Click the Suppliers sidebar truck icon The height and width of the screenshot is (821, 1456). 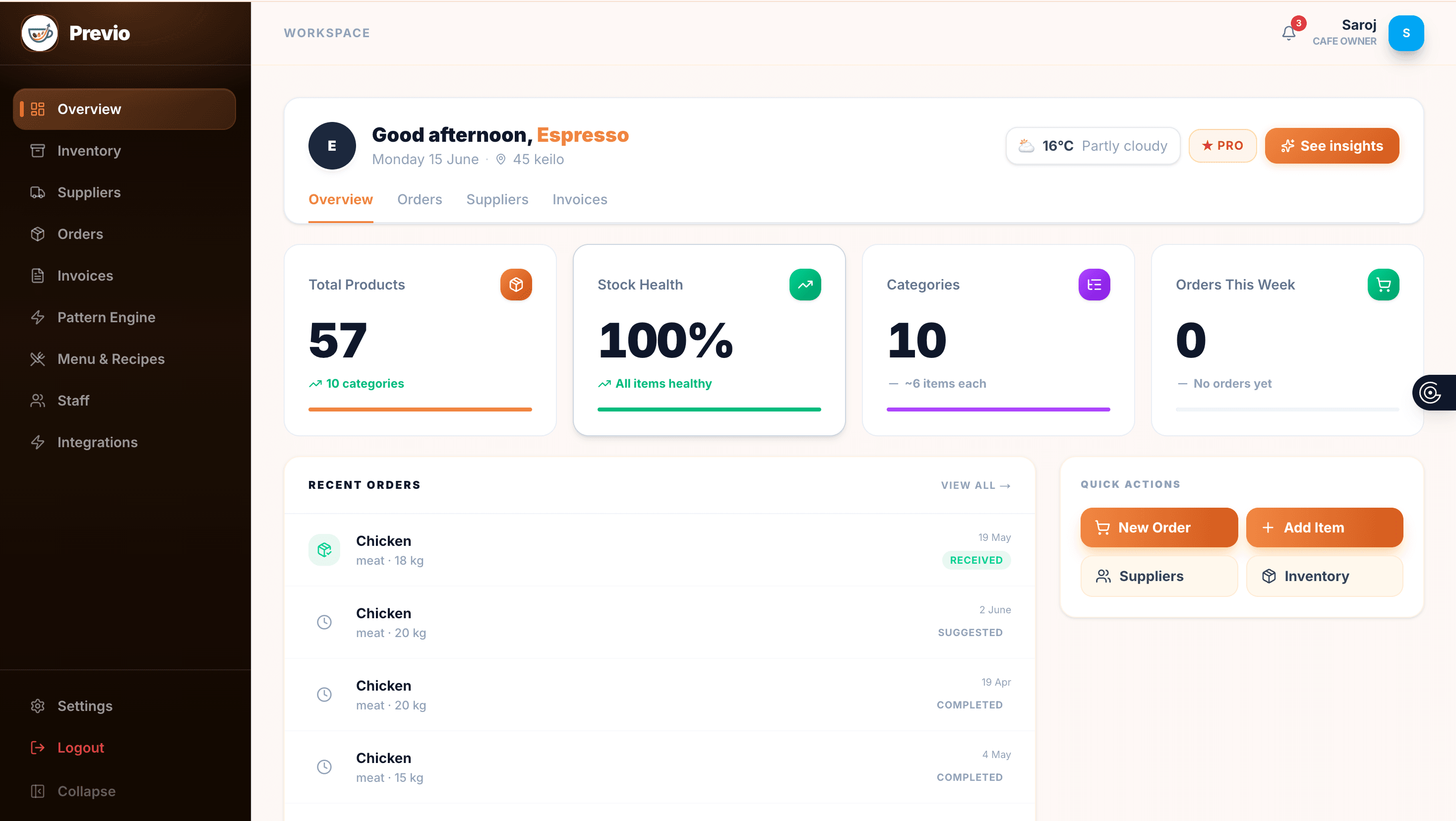coord(38,193)
